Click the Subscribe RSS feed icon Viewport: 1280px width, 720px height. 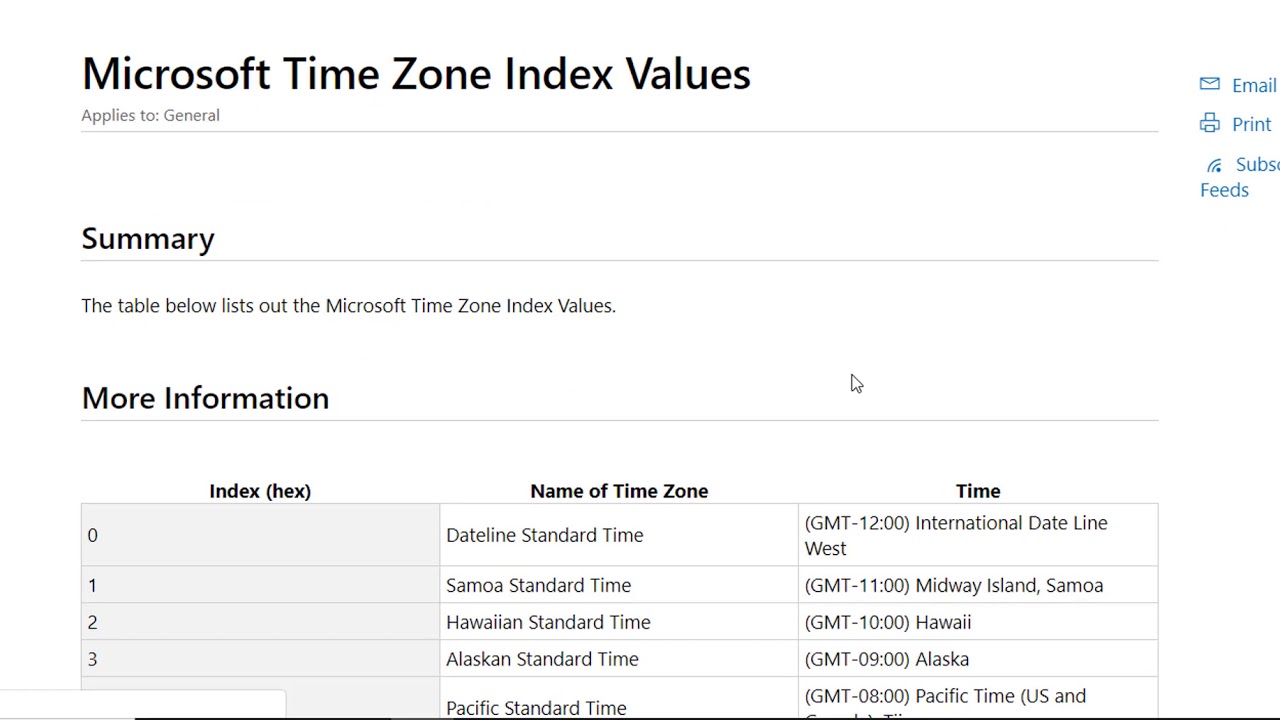click(x=1214, y=166)
